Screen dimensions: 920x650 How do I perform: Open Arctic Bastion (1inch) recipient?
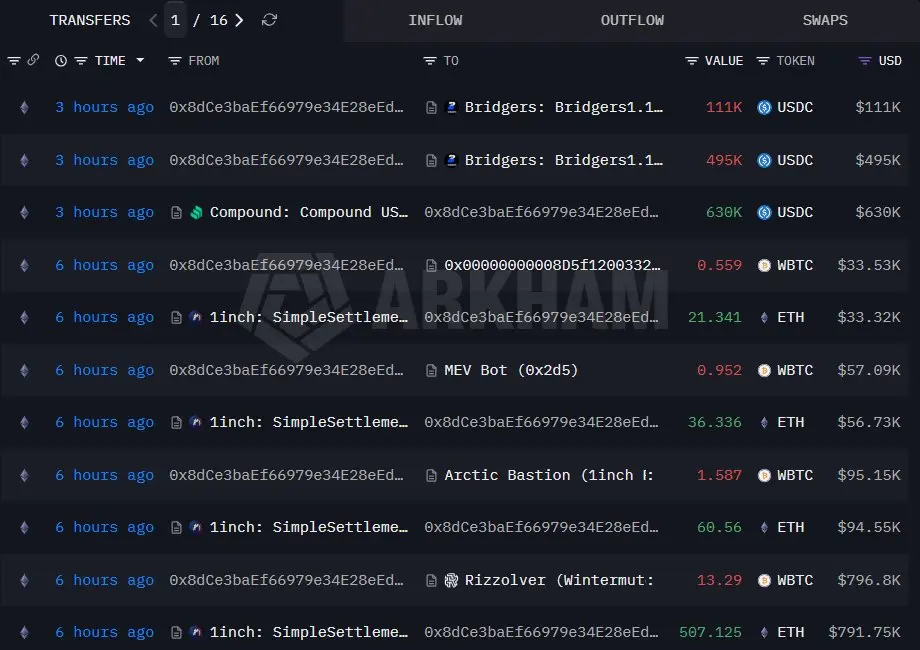tap(549, 475)
